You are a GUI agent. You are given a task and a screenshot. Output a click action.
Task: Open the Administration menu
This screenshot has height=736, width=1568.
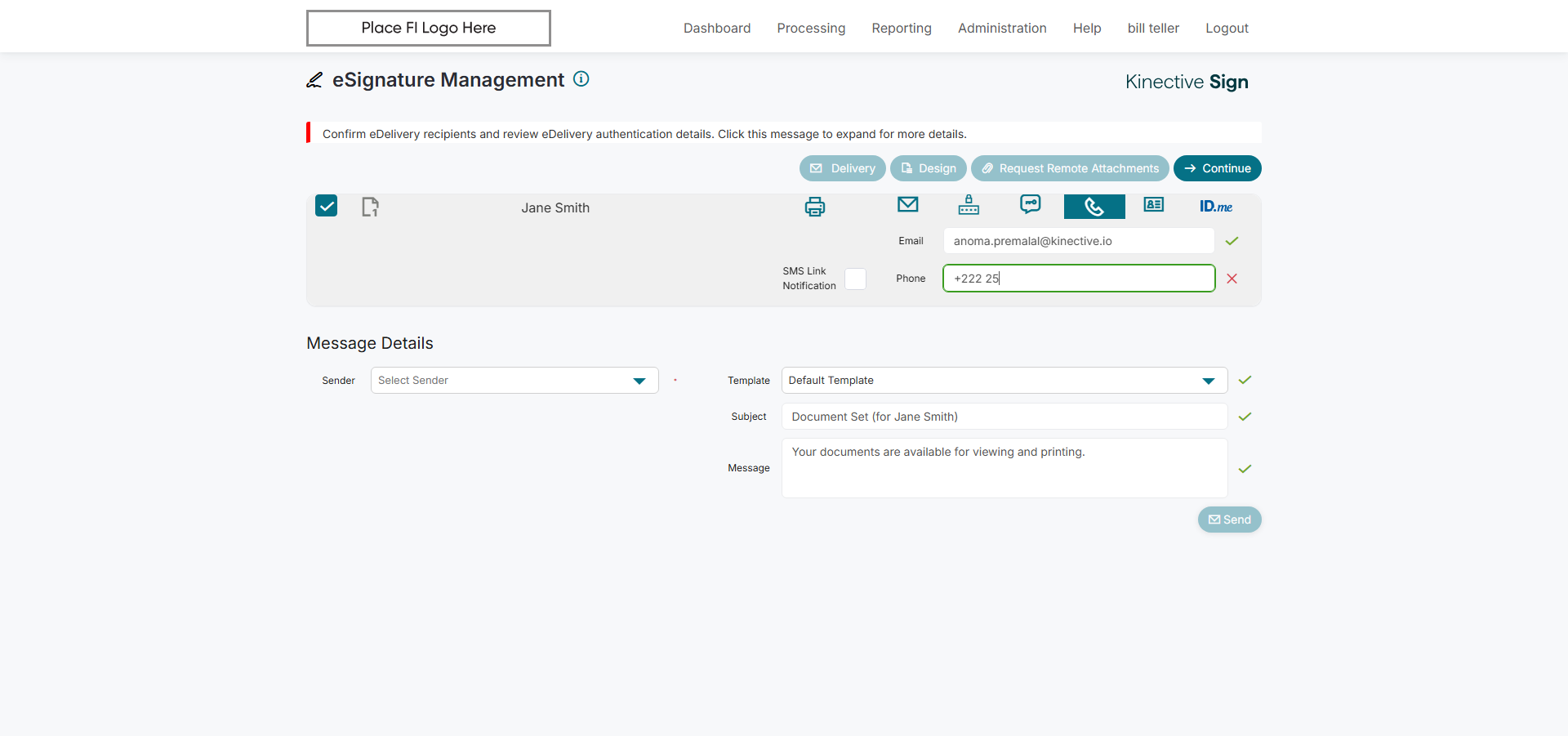[1002, 28]
